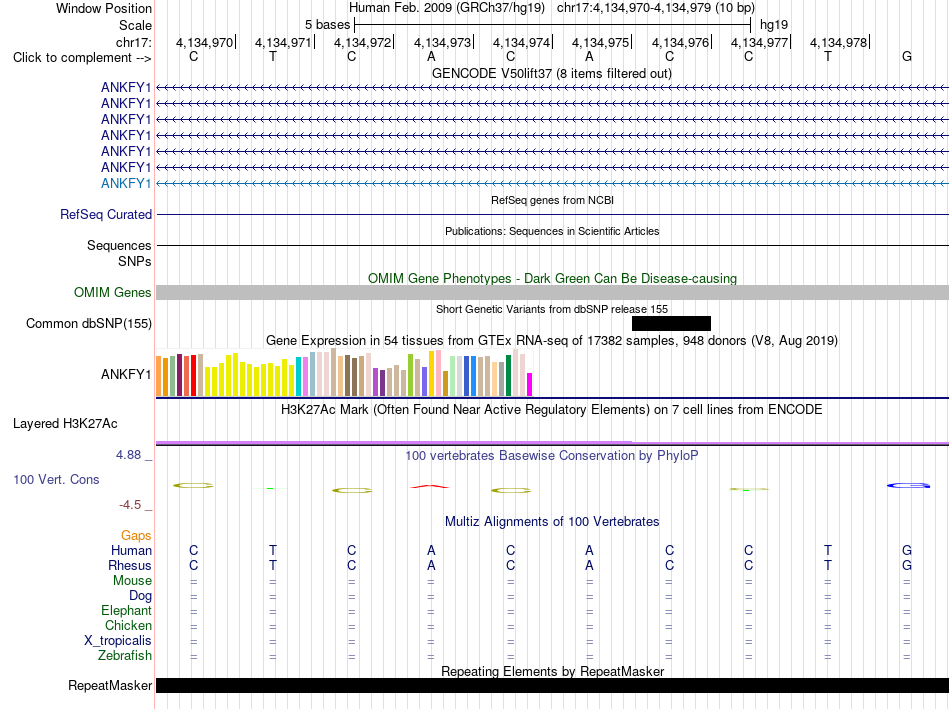Viewport: 950px width, 709px height.
Task: Click the '100 Vert. Cons' label
Action: [56, 479]
